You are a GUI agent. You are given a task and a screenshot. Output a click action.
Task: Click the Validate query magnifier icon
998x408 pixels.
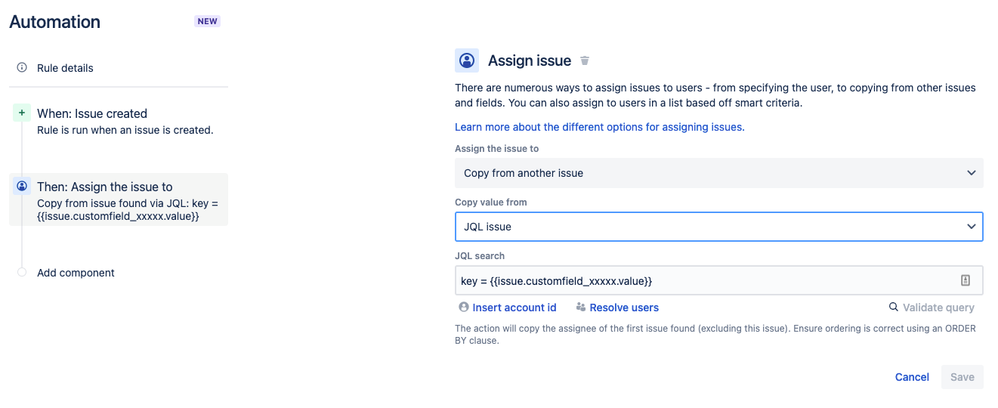click(x=894, y=308)
